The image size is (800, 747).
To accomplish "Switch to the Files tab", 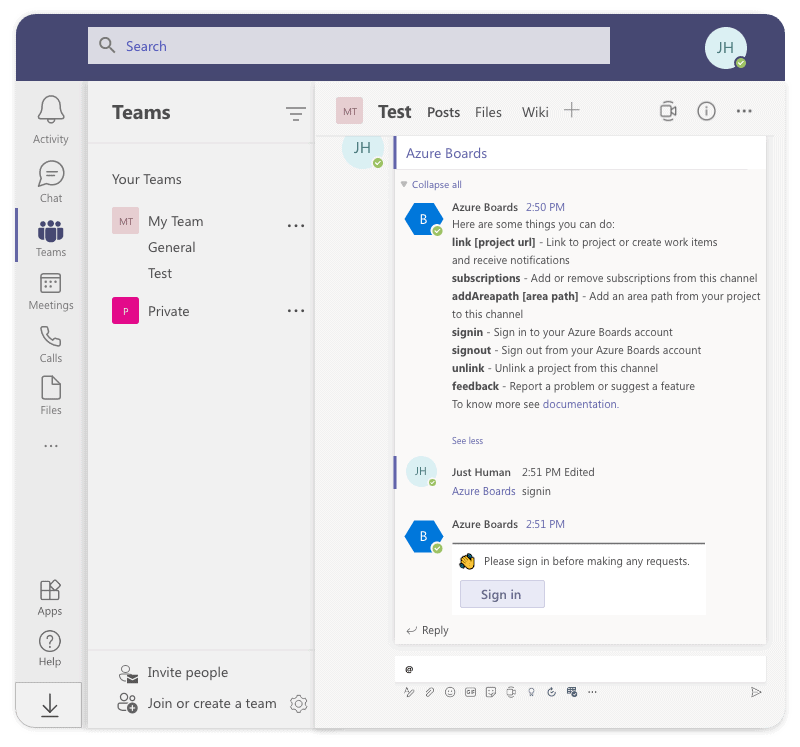I will 488,112.
